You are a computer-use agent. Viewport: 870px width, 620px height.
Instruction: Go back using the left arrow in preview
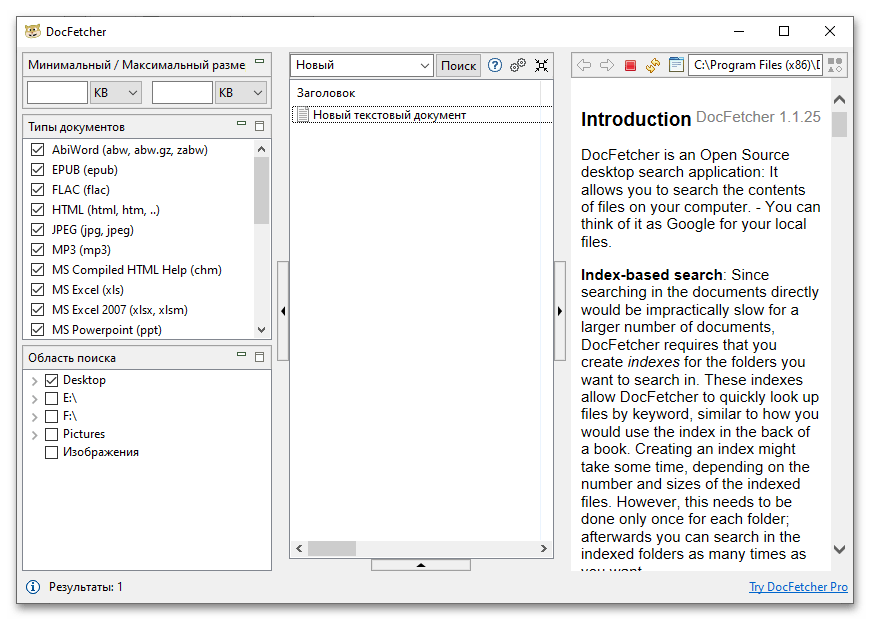click(585, 65)
